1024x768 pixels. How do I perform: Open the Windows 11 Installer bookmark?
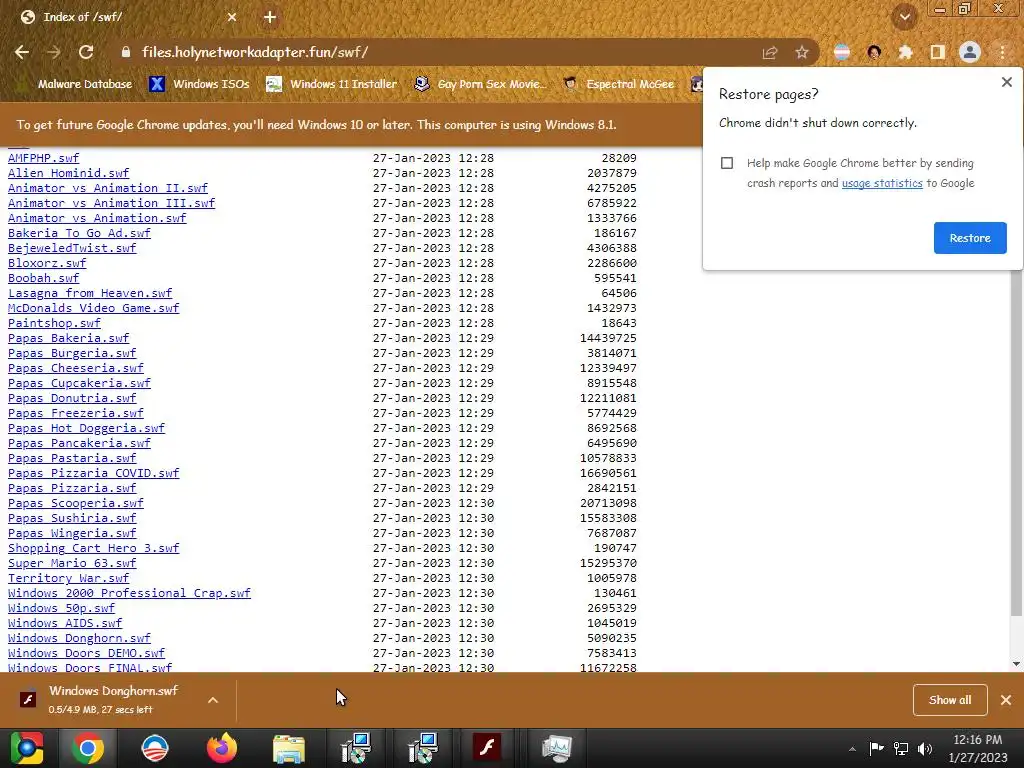332,84
